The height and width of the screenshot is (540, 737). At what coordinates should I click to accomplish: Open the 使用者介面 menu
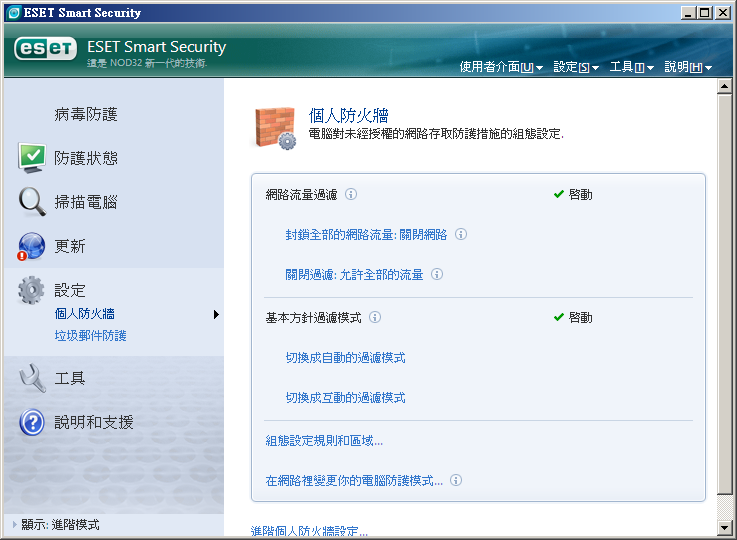coord(501,67)
